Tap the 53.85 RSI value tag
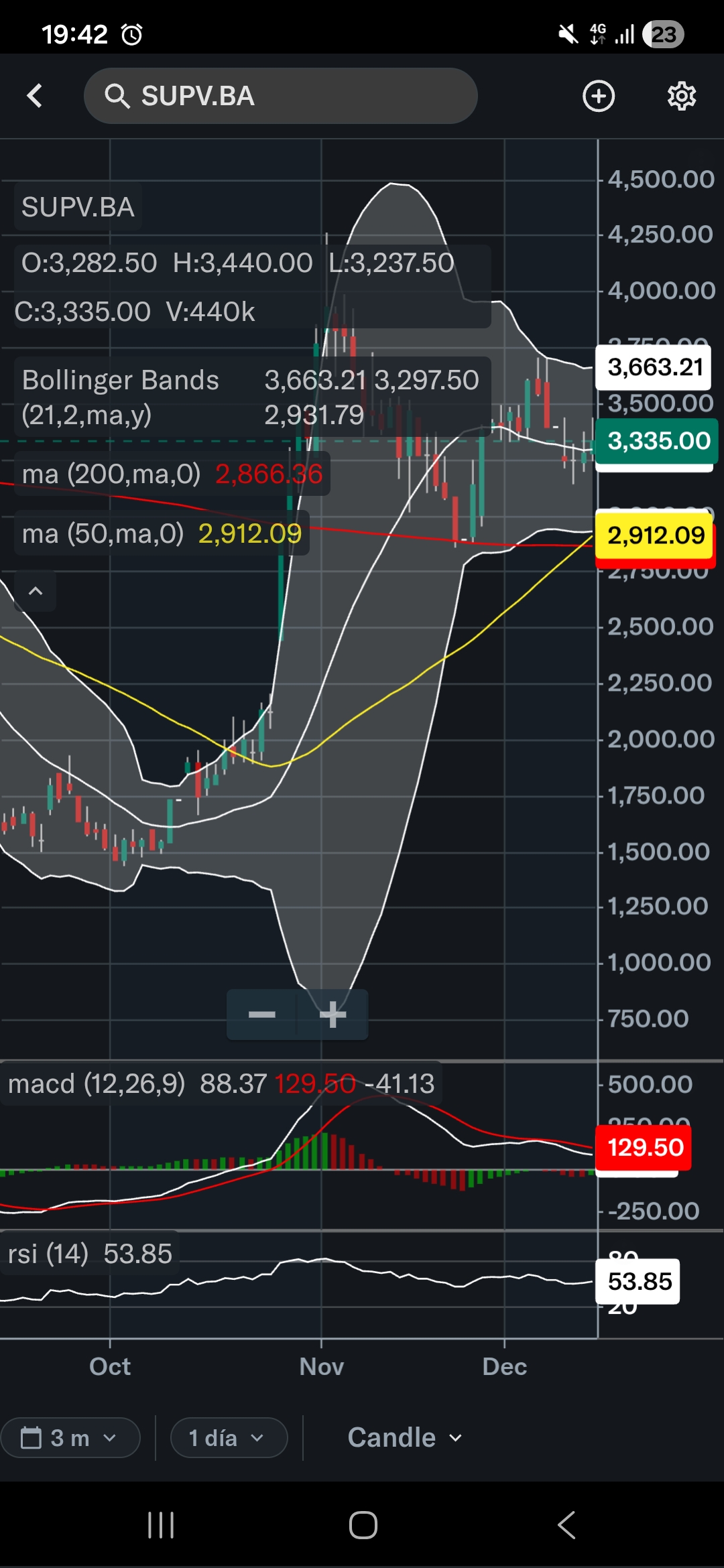724x1568 pixels. pos(639,1281)
